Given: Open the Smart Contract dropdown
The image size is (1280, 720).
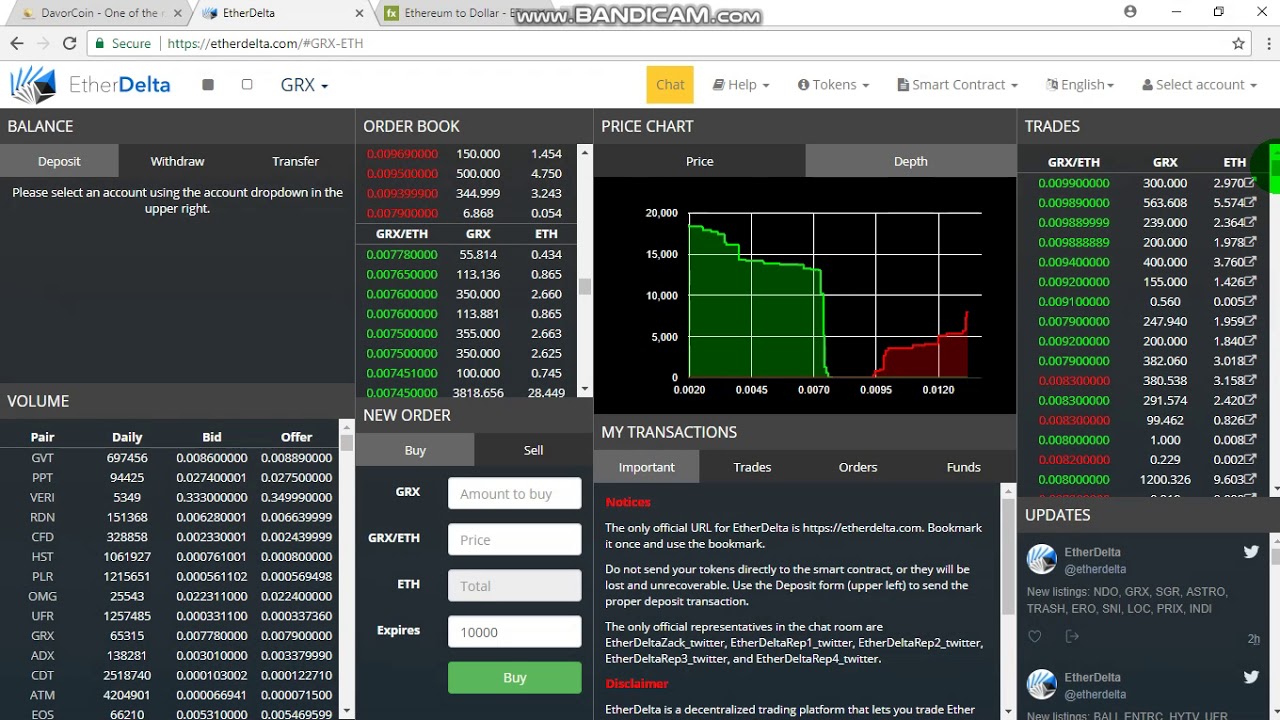Looking at the screenshot, I should [x=958, y=85].
